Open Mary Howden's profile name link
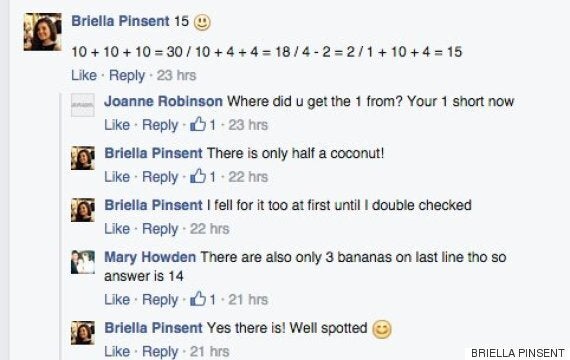This screenshot has width=570, height=360. [150, 257]
